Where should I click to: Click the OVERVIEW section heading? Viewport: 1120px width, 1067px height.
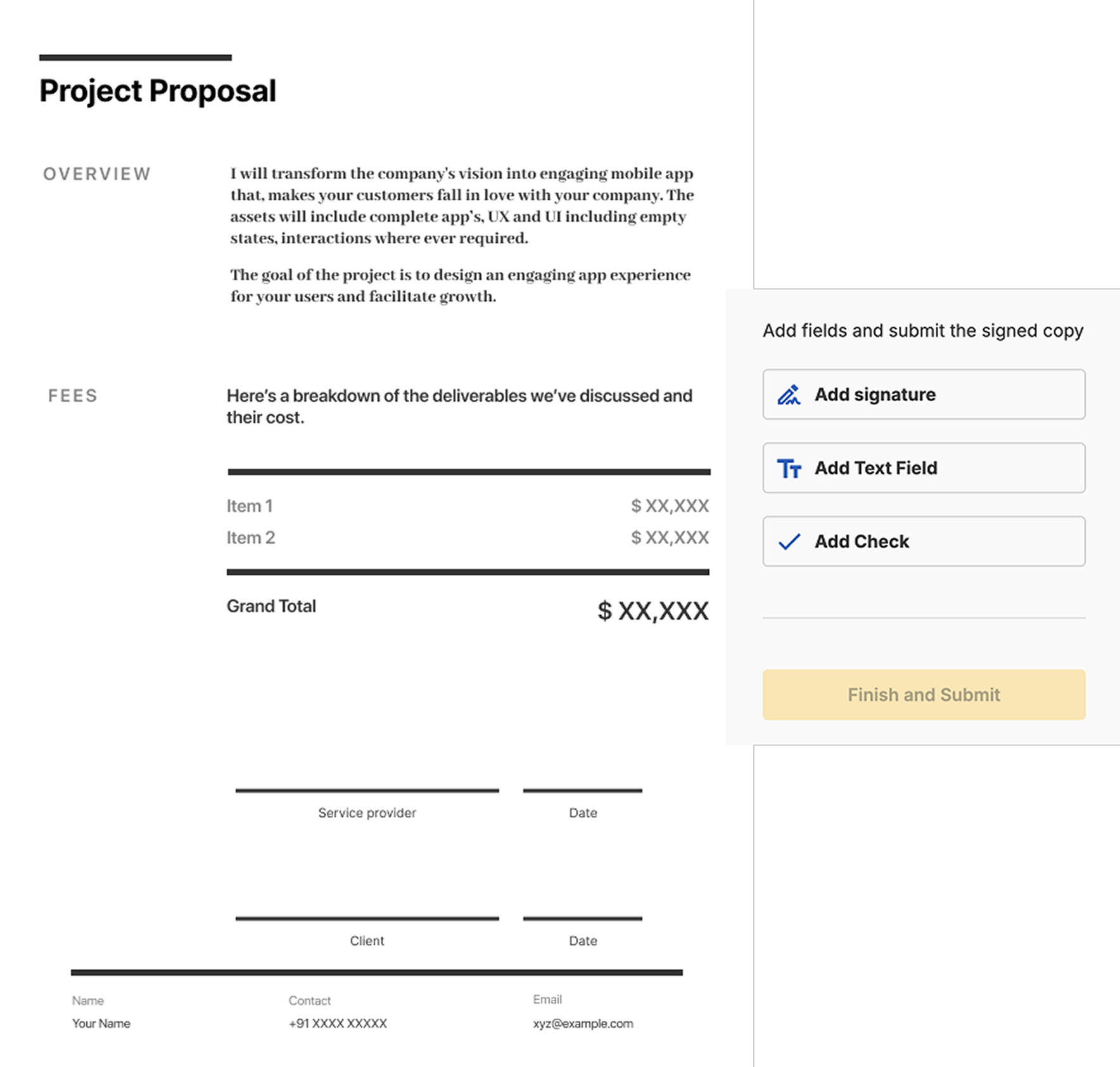click(97, 174)
